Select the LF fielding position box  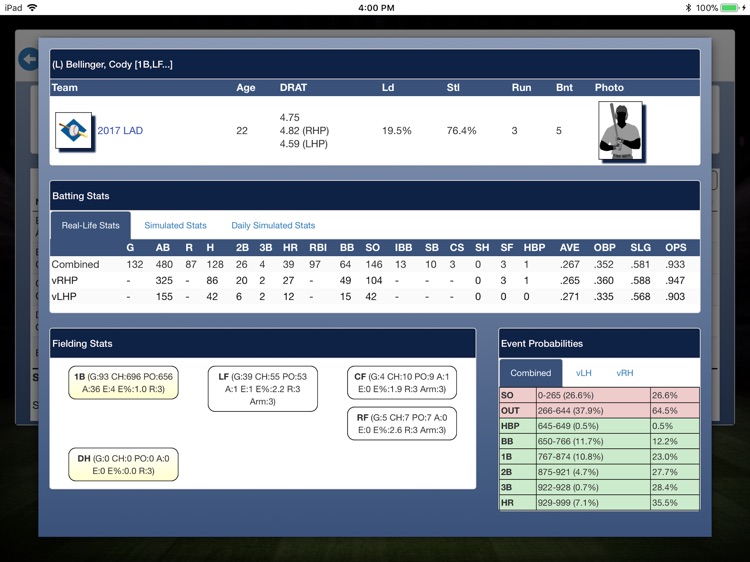click(x=263, y=389)
